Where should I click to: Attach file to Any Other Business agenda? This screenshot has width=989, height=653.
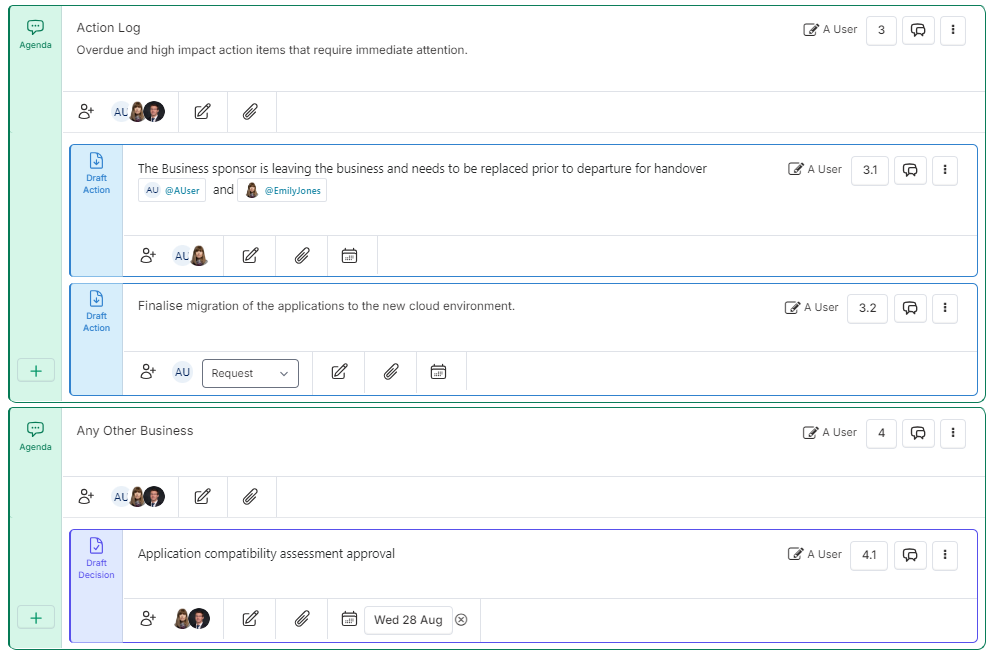[250, 497]
